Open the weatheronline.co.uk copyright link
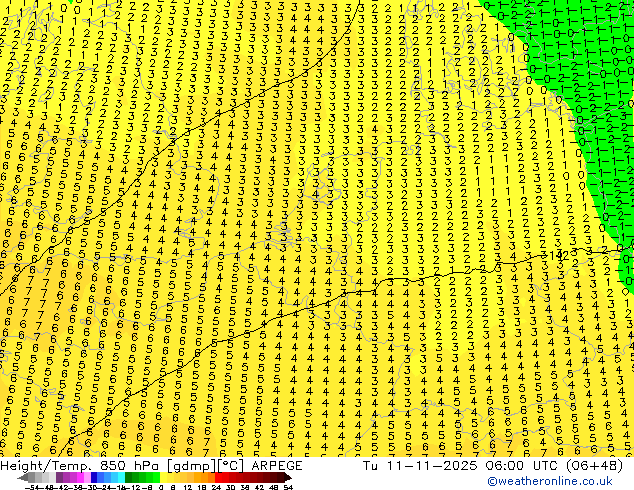Screen dimensions: 634x490 click(x=550, y=481)
